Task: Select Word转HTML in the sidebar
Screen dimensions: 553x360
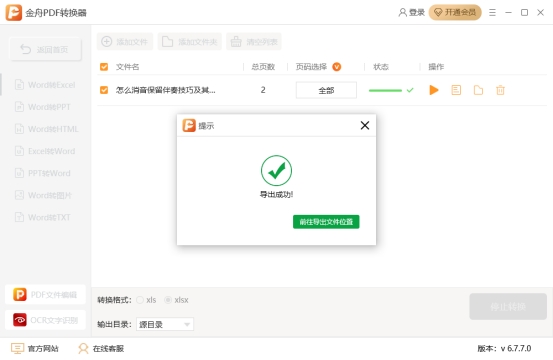Action: point(47,129)
